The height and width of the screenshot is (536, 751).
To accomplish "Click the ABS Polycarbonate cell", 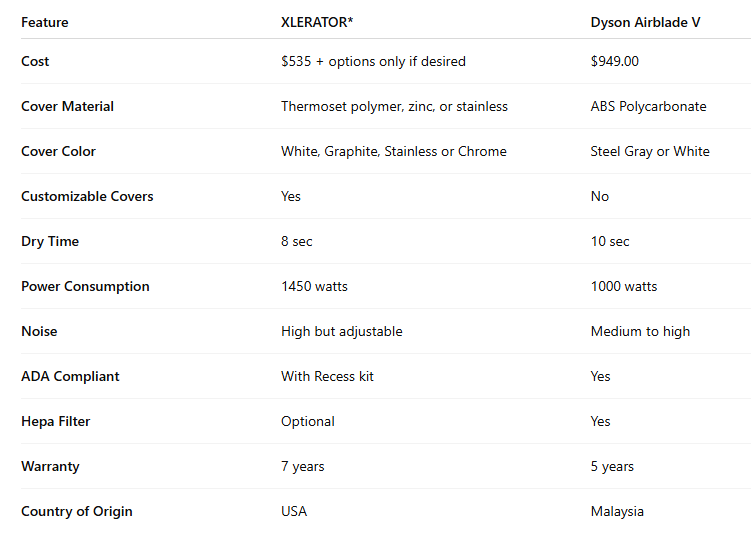I will tap(648, 106).
